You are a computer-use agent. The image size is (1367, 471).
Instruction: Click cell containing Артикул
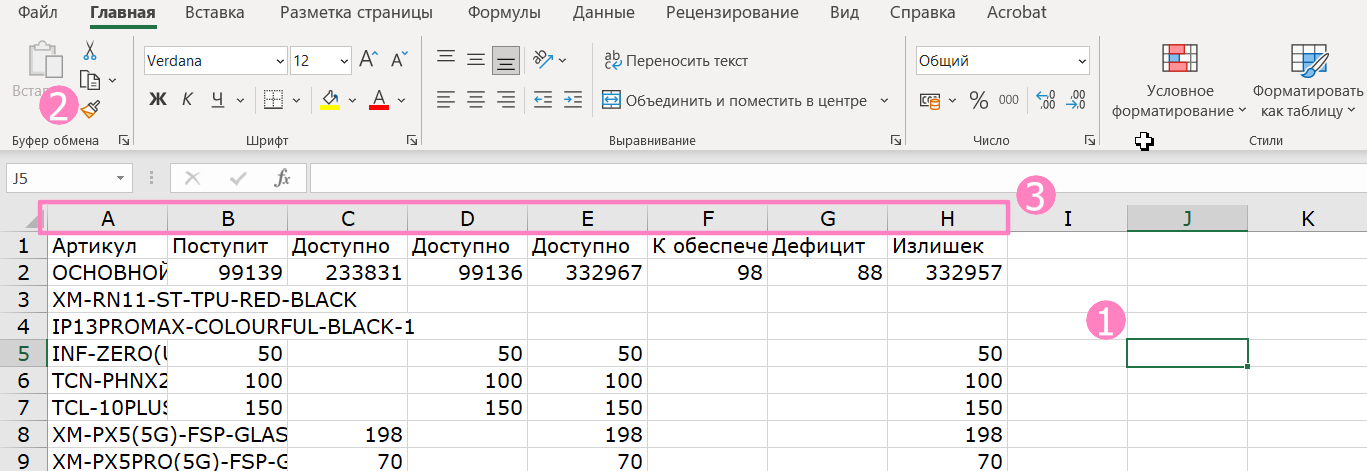[x=107, y=246]
